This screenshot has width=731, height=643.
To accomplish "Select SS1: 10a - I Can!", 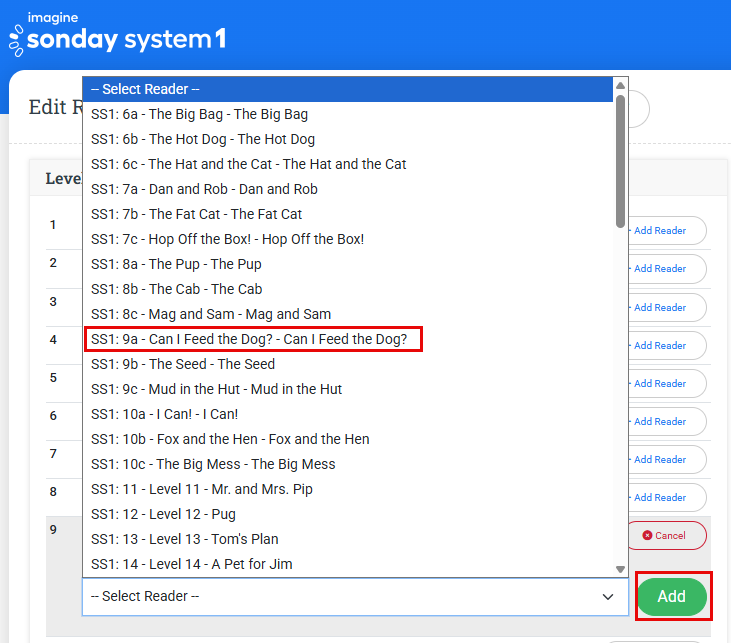I will 348,414.
